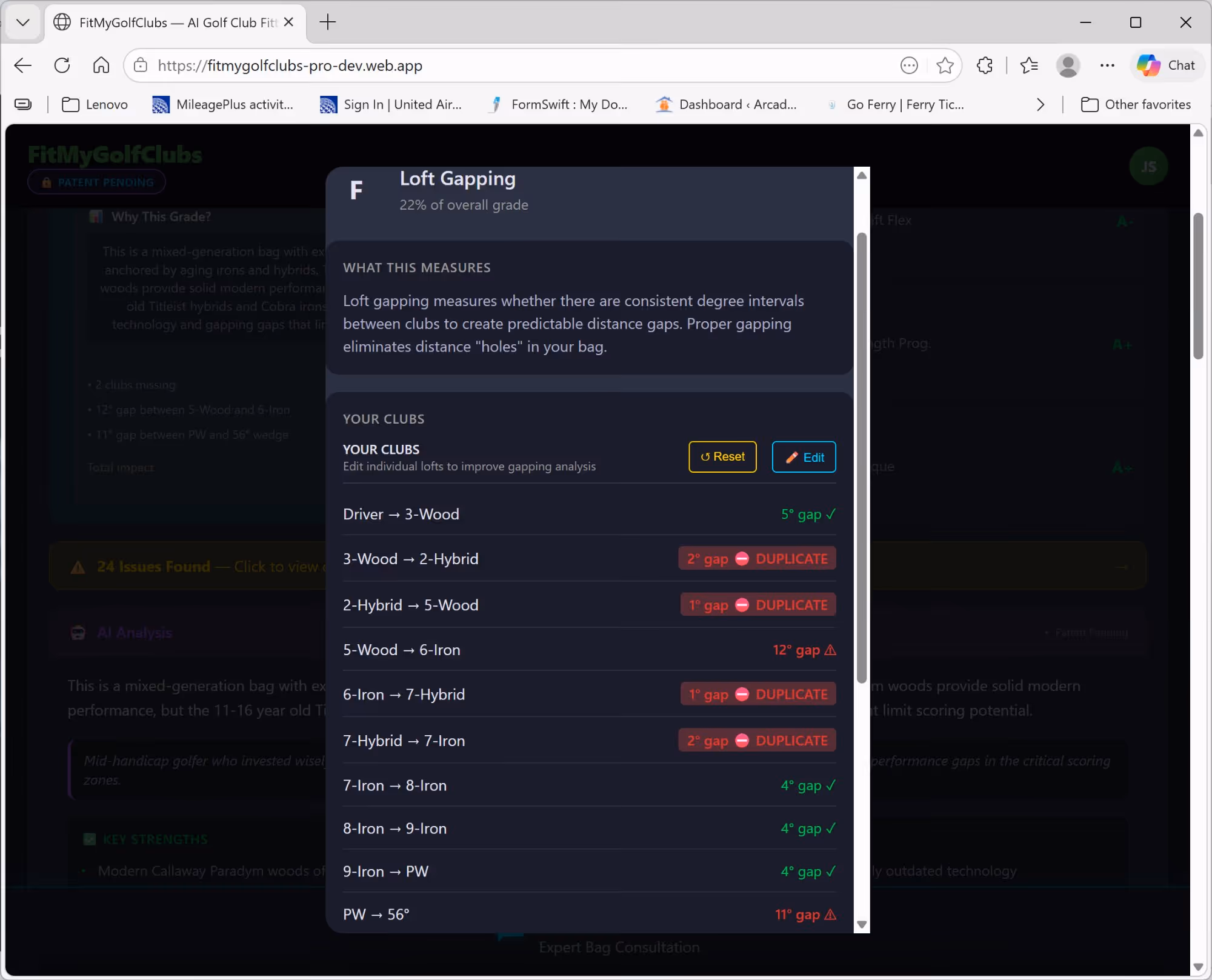Open the Go Ferry bookmark
This screenshot has width=1212, height=980.
(896, 105)
